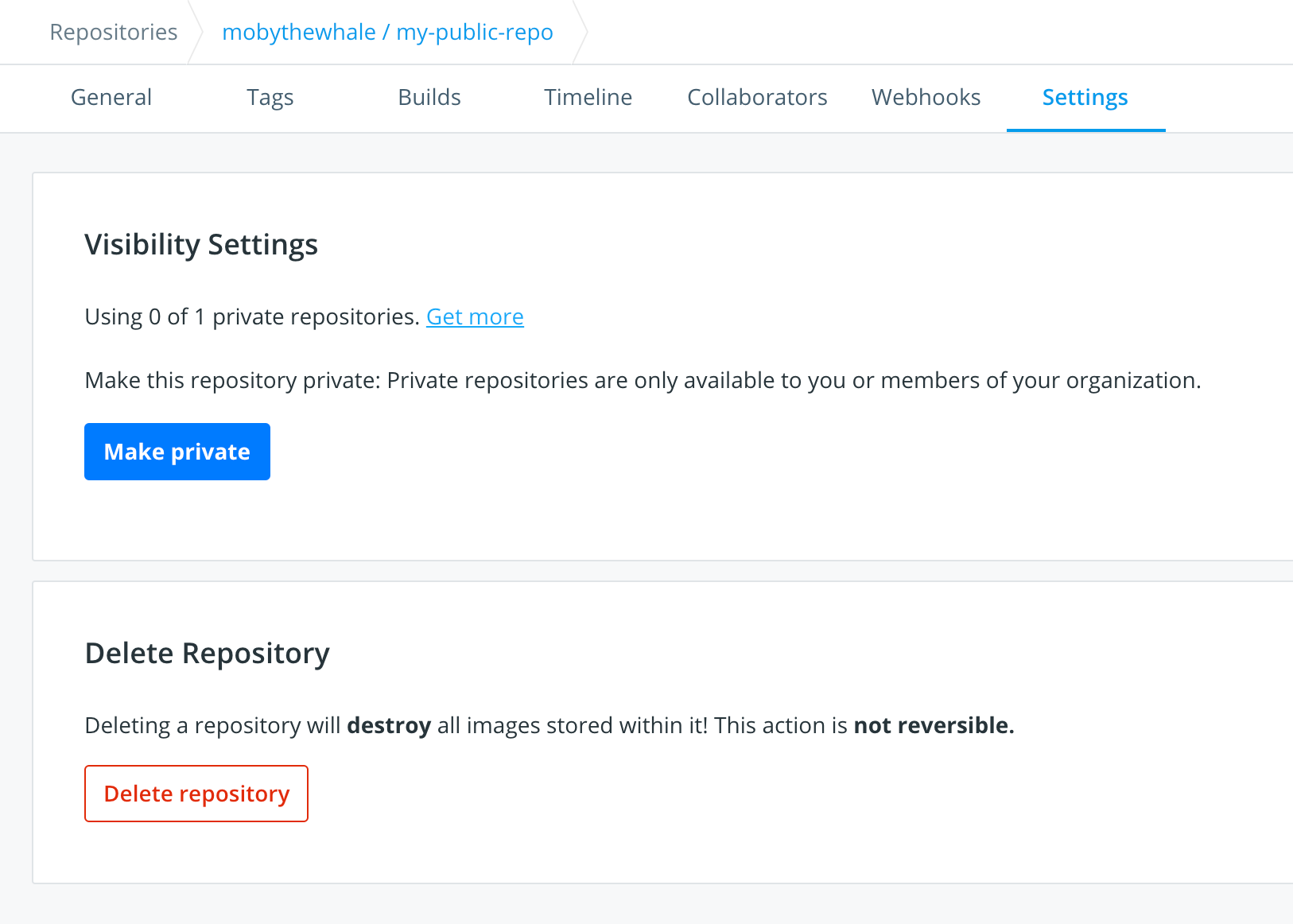Viewport: 1293px width, 924px height.
Task: Click the private repositories usage text
Action: pos(251,316)
